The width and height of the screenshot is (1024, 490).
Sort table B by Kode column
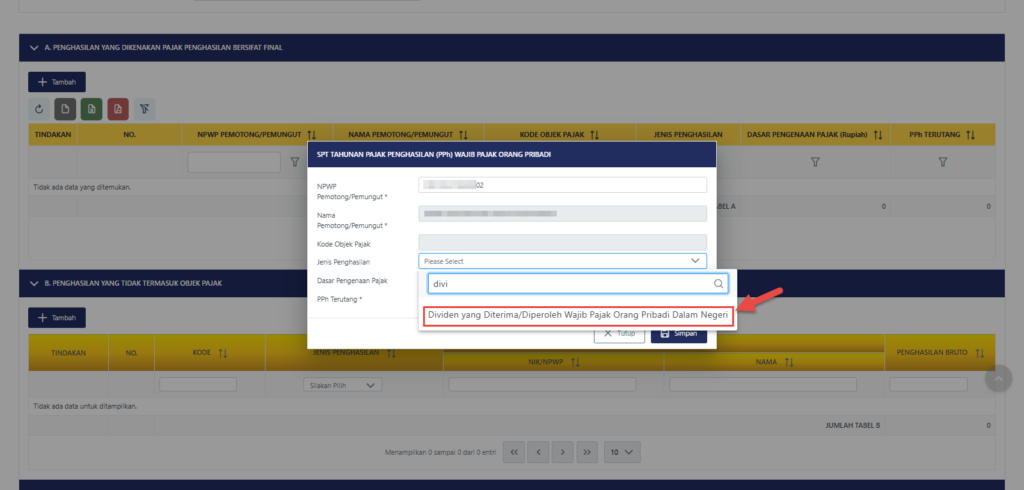[223, 353]
